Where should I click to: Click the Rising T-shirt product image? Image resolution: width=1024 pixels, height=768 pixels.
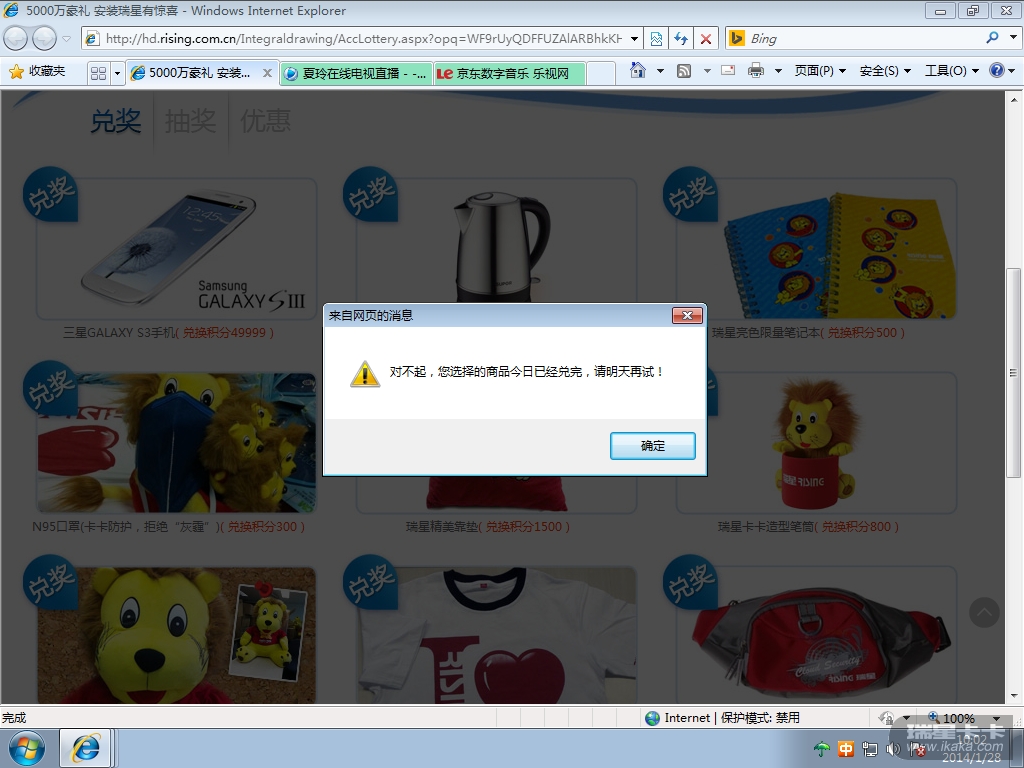point(497,635)
